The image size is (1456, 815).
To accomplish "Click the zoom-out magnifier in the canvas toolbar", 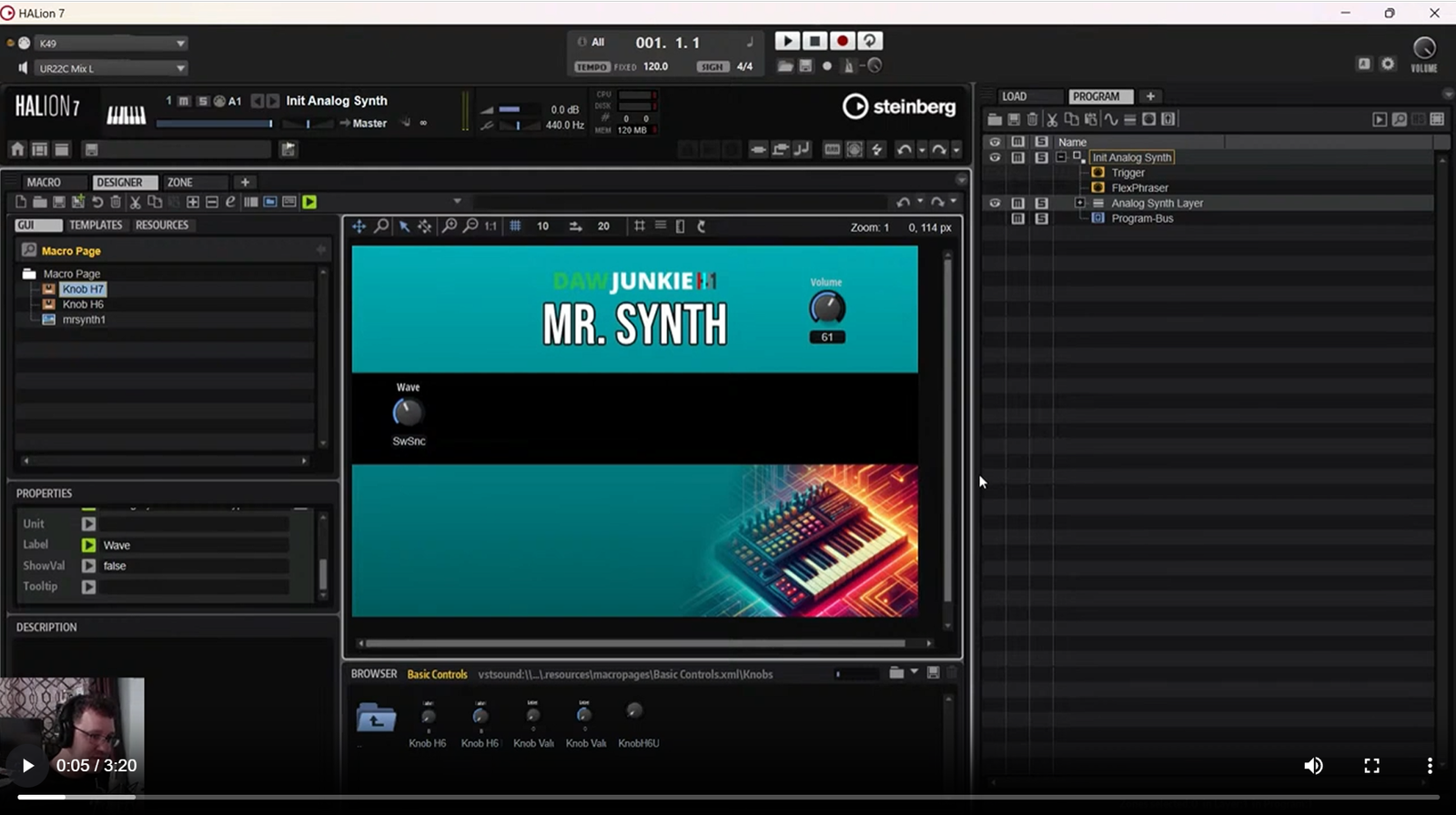I will coord(470,226).
